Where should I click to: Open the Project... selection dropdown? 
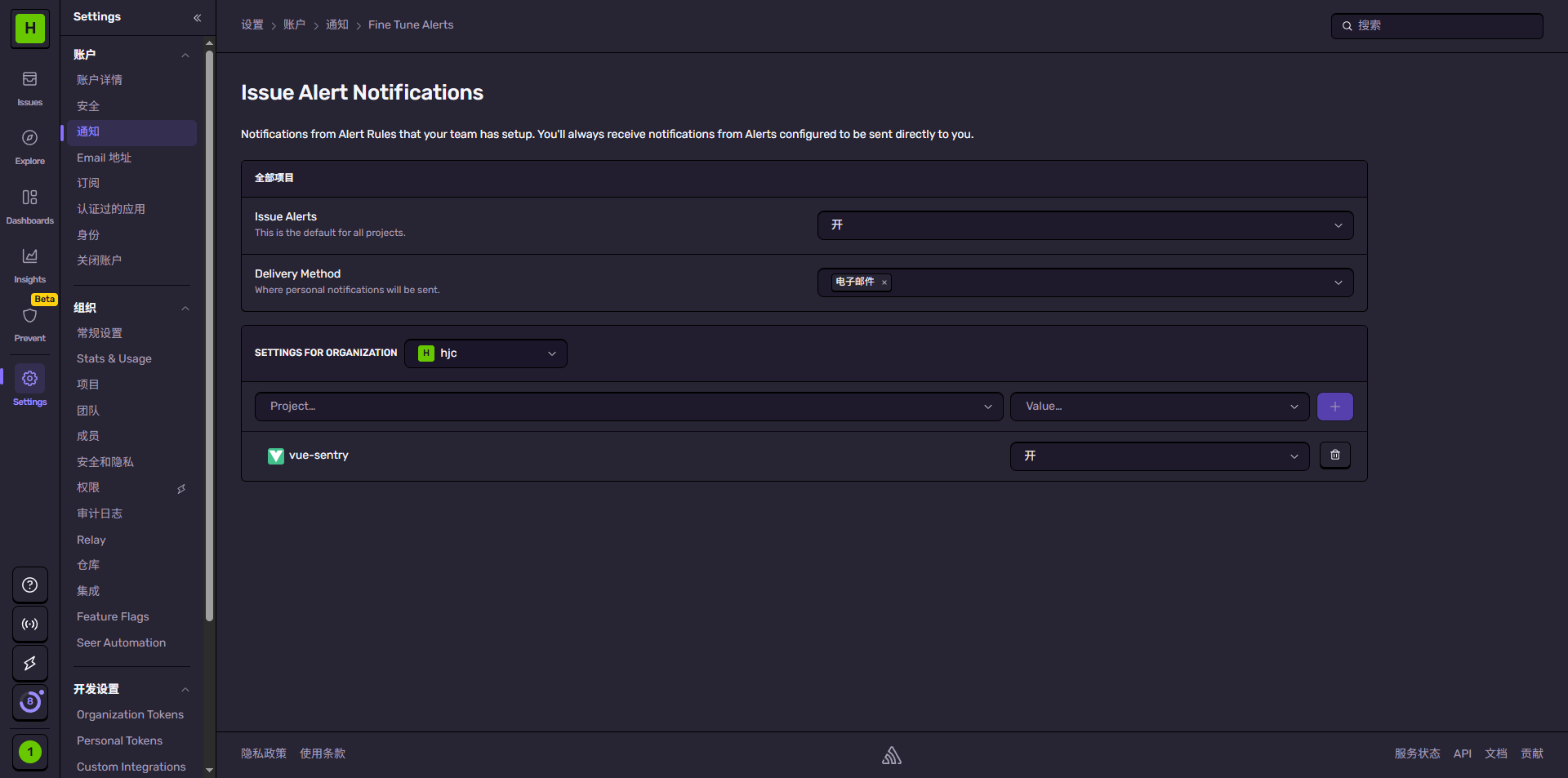click(x=628, y=407)
